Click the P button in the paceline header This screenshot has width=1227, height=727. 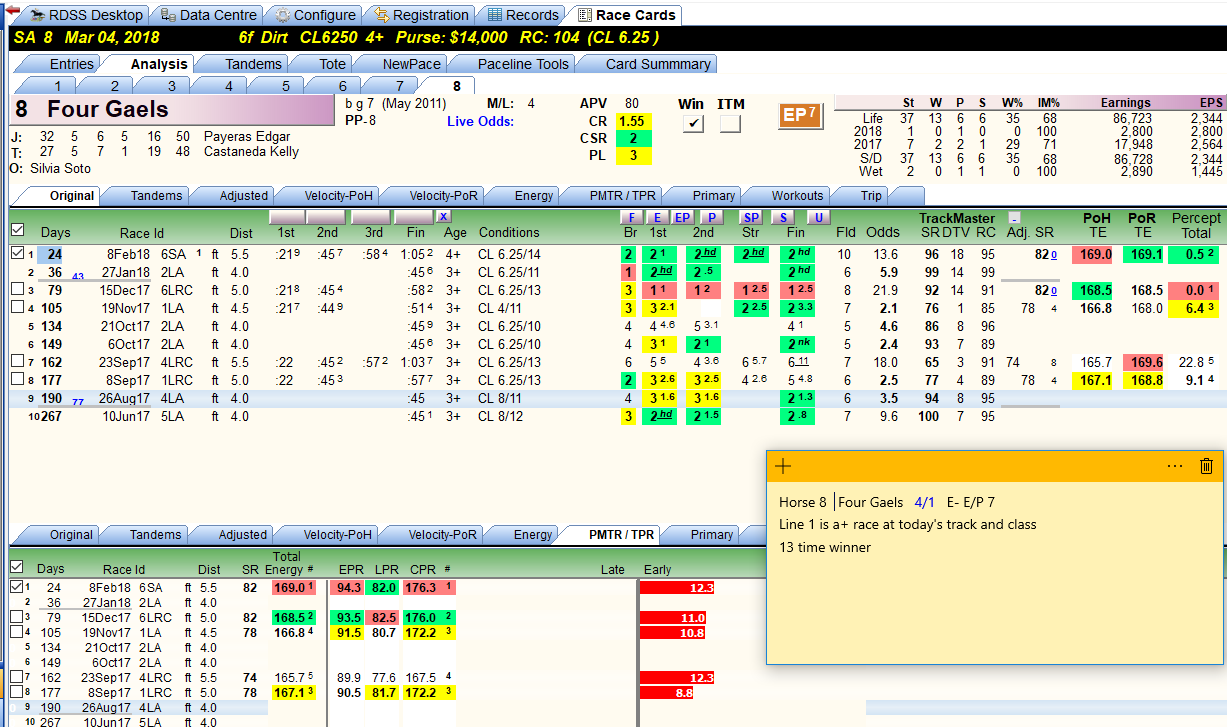711,217
